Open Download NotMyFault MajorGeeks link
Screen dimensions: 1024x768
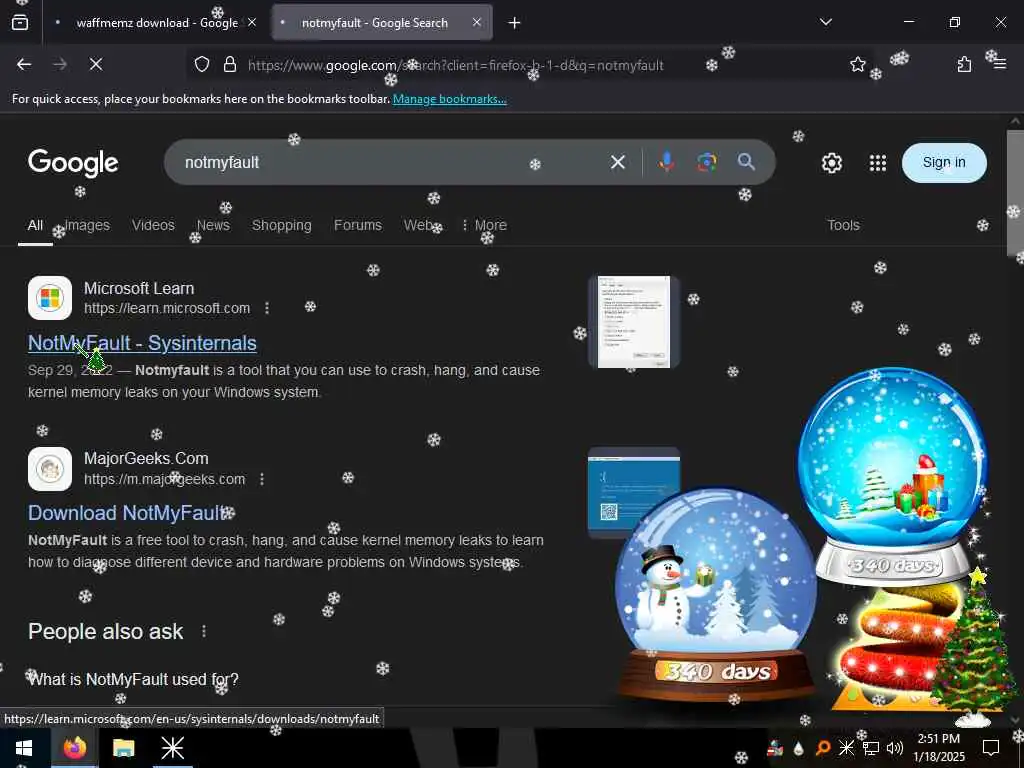[x=127, y=513]
